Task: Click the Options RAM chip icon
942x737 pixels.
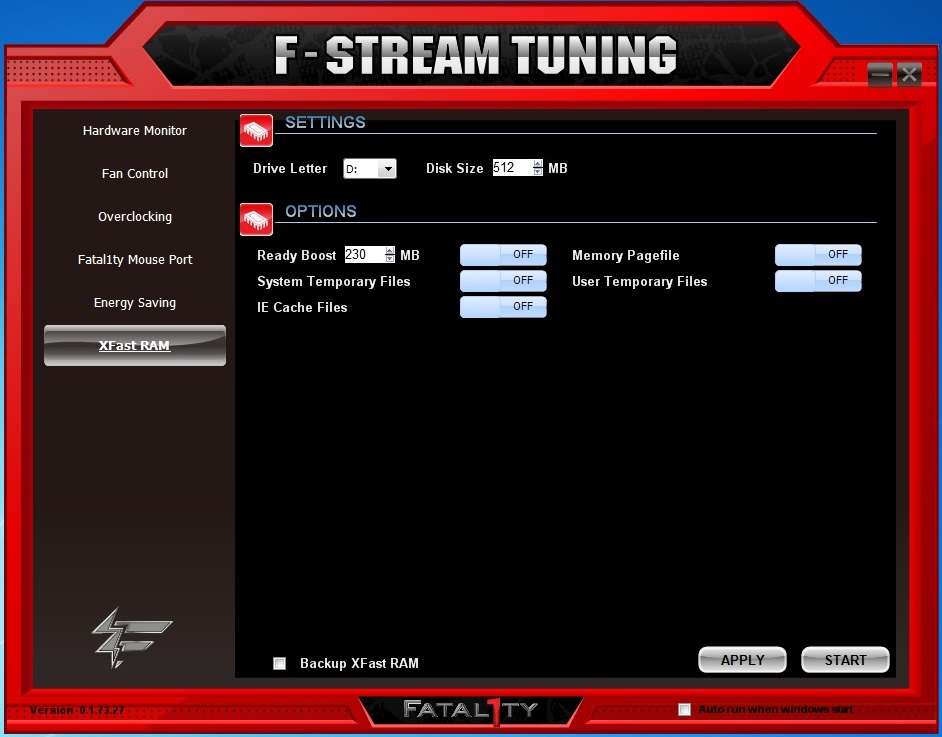Action: 256,219
